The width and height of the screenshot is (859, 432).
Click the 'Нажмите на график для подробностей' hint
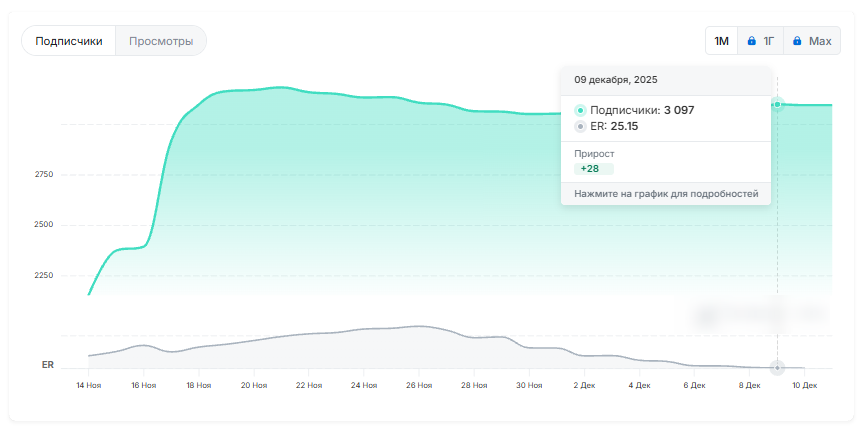[x=666, y=193]
